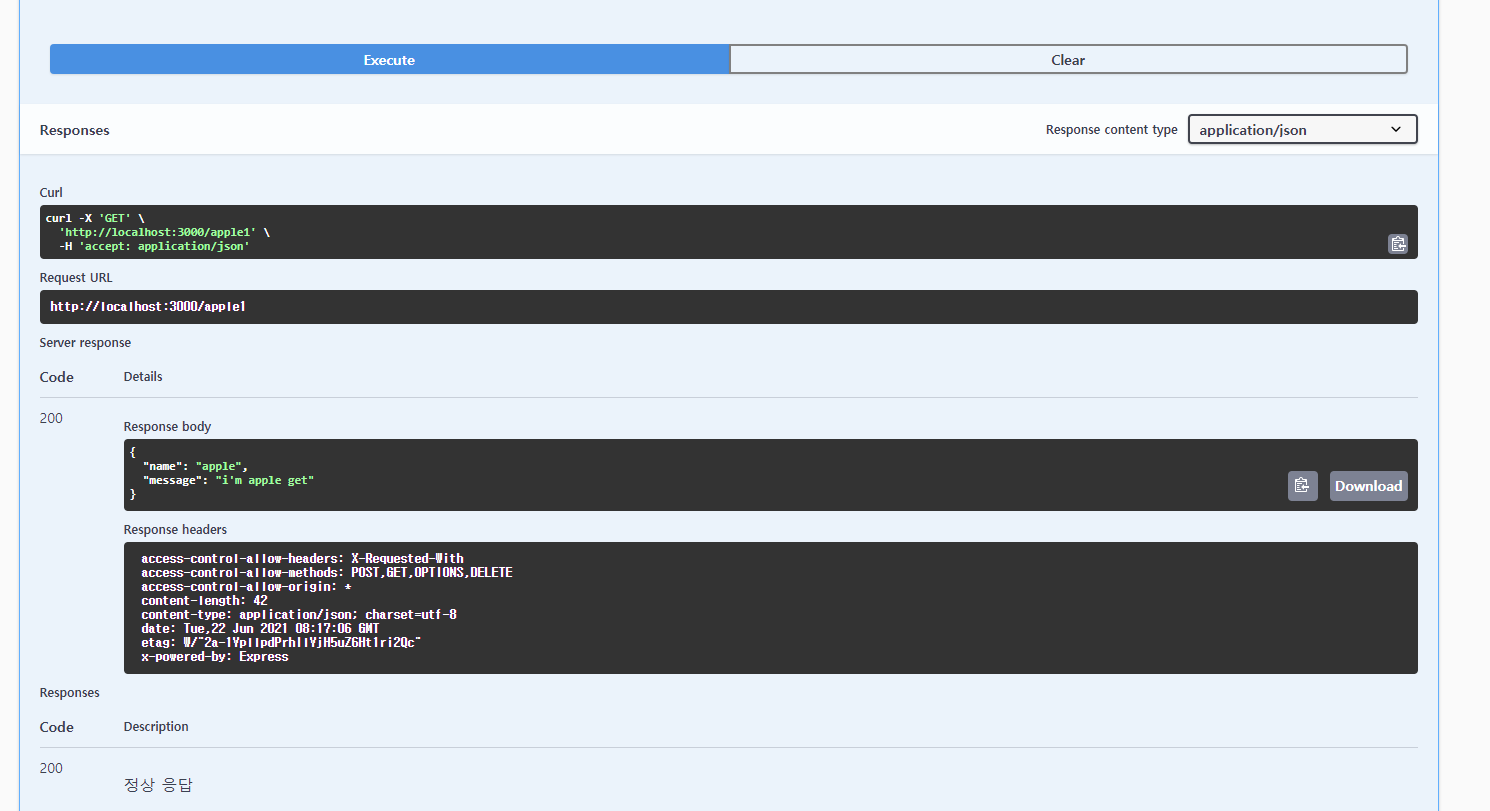1490x811 pixels.
Task: Click the Response body label
Action: 167,426
